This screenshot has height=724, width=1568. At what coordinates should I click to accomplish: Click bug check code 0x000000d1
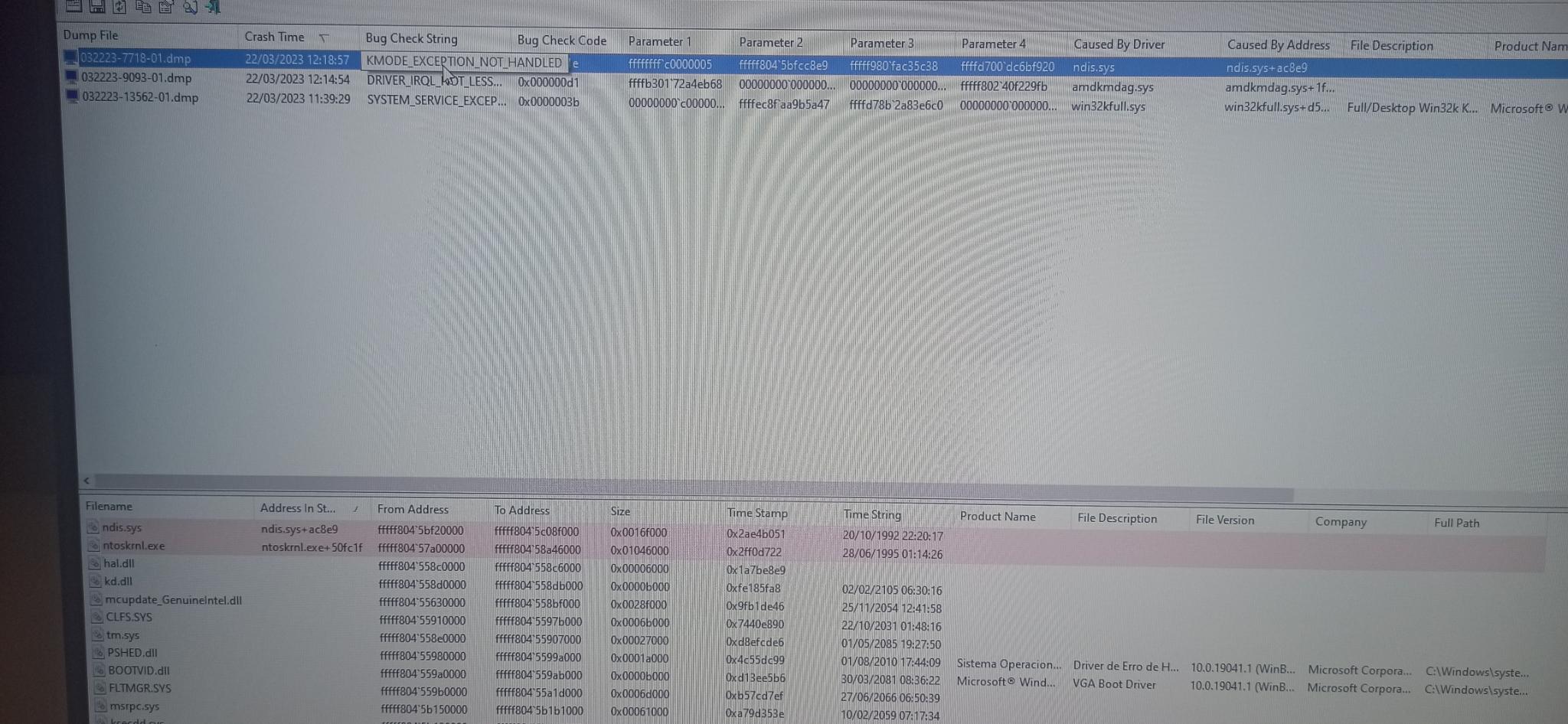pos(548,82)
